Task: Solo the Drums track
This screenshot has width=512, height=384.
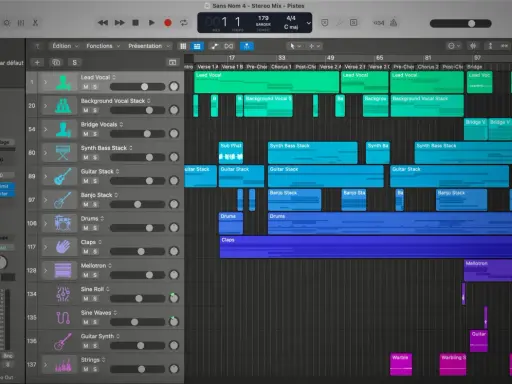Action: click(x=95, y=228)
